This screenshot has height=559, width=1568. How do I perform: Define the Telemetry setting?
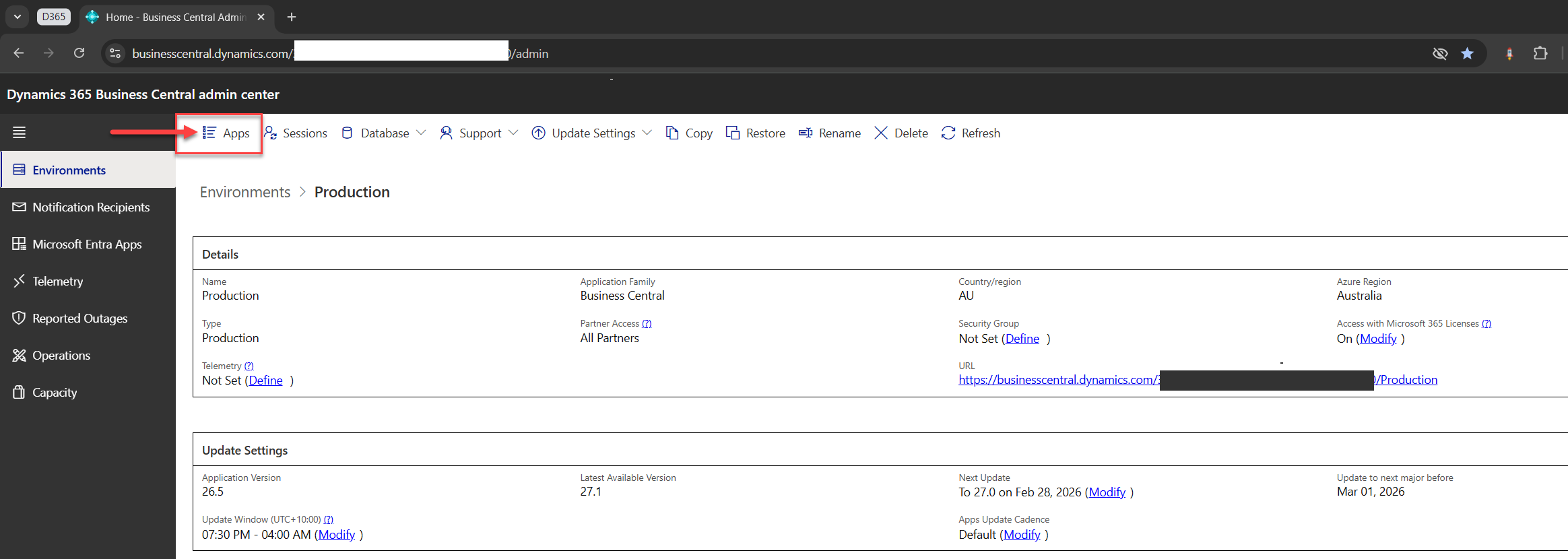[x=266, y=381]
